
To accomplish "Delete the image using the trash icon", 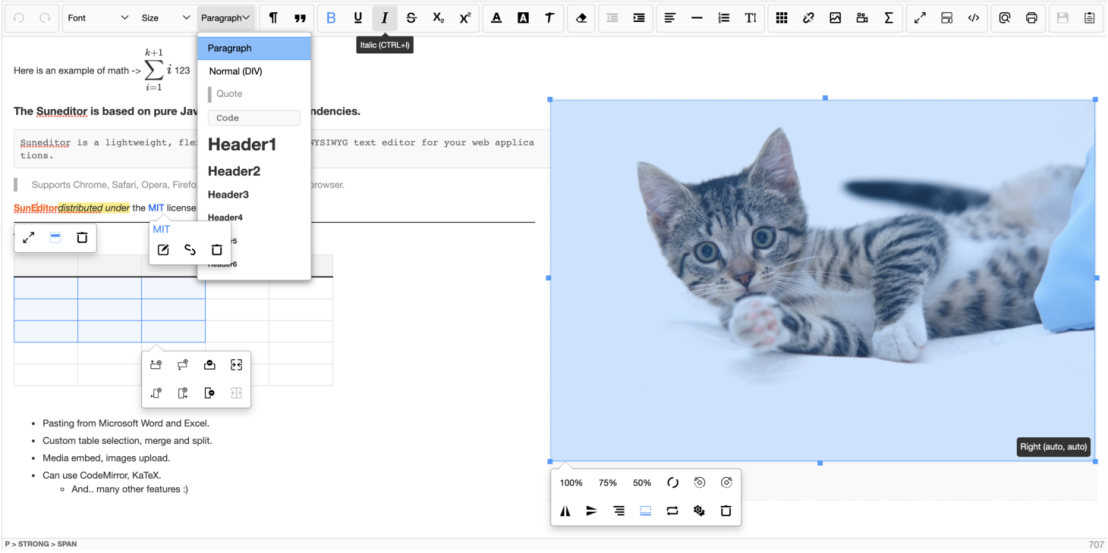I will pos(726,511).
